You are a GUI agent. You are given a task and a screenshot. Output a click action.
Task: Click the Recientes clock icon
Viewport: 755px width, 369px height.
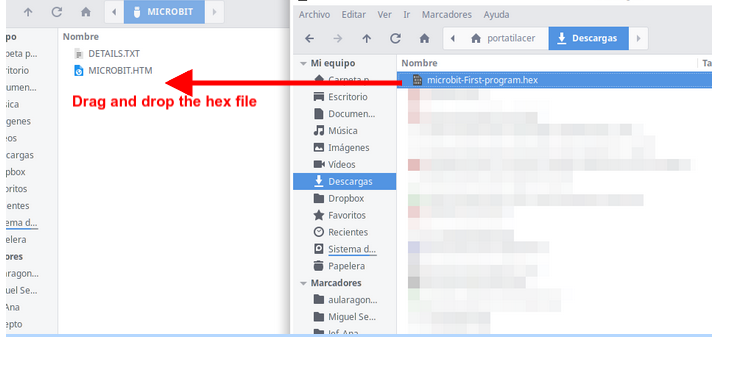coord(318,232)
